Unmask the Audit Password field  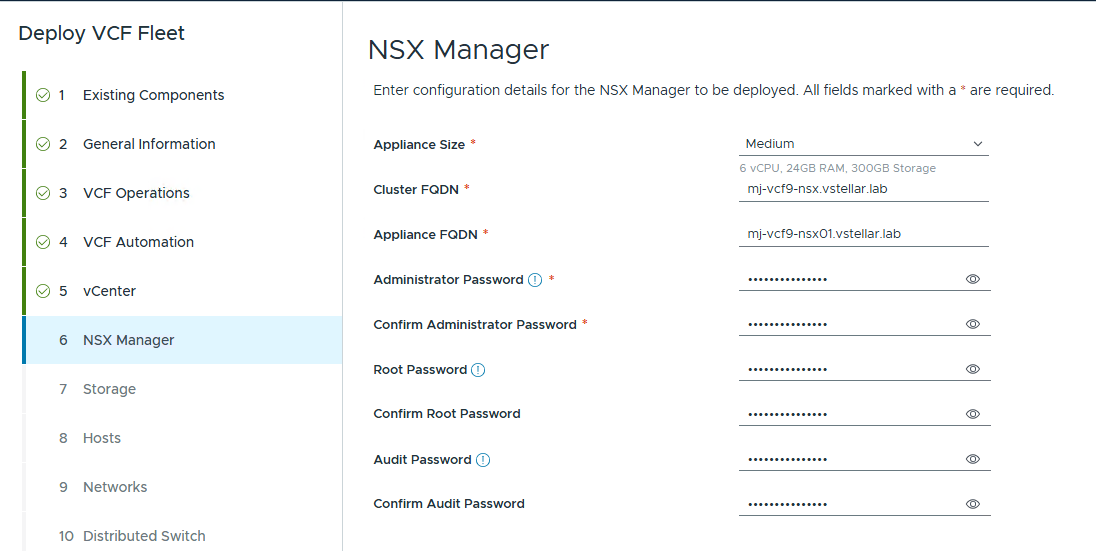coord(973,459)
